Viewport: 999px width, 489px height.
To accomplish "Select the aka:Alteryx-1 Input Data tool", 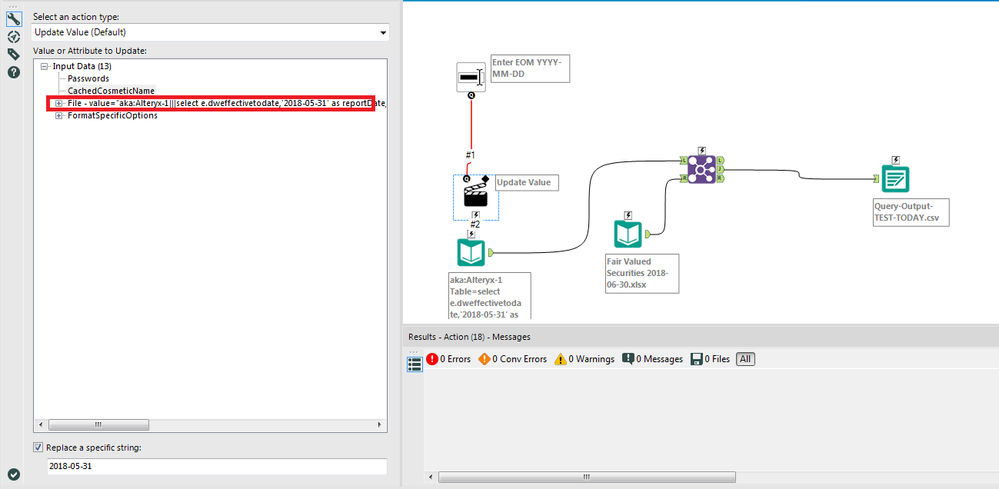I will (471, 253).
